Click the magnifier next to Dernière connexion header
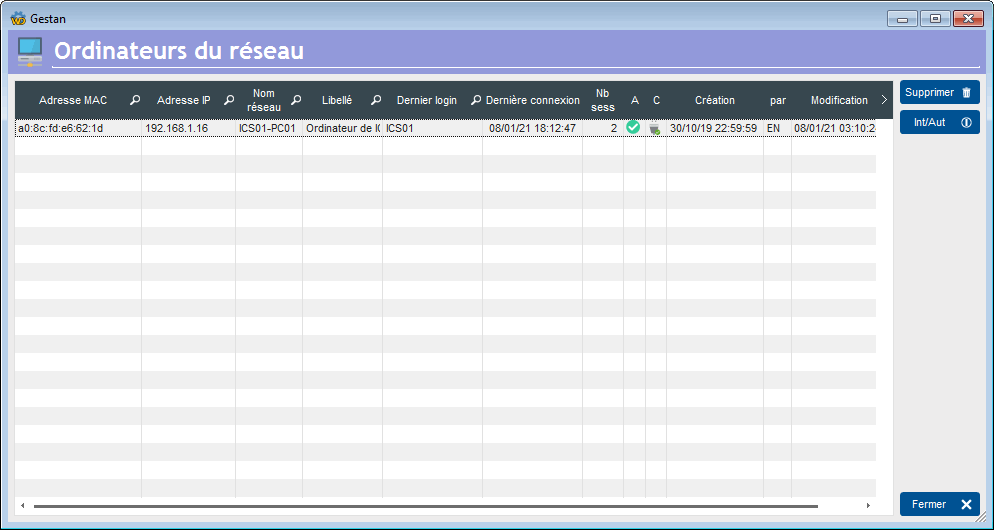 point(476,101)
